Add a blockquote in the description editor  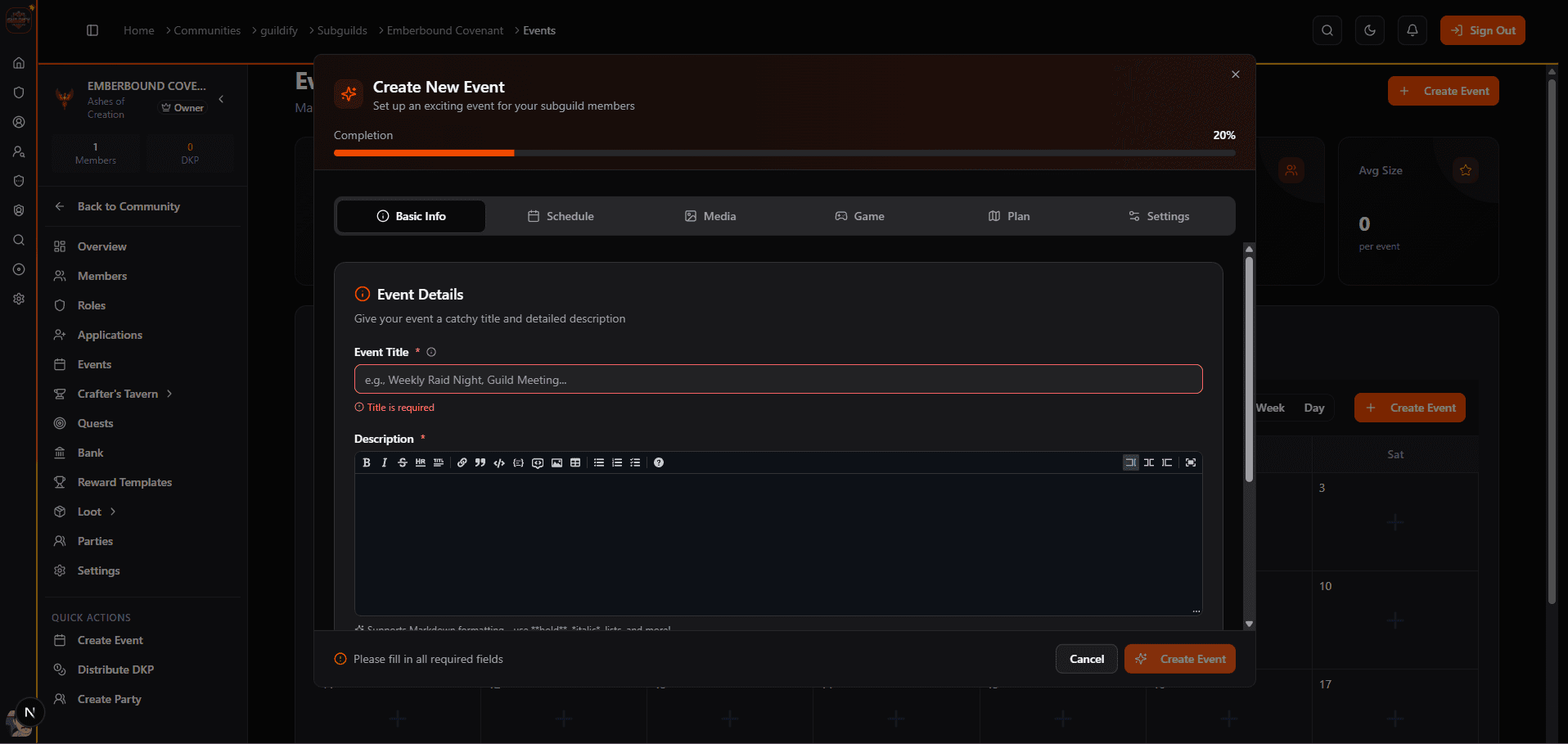click(x=480, y=462)
